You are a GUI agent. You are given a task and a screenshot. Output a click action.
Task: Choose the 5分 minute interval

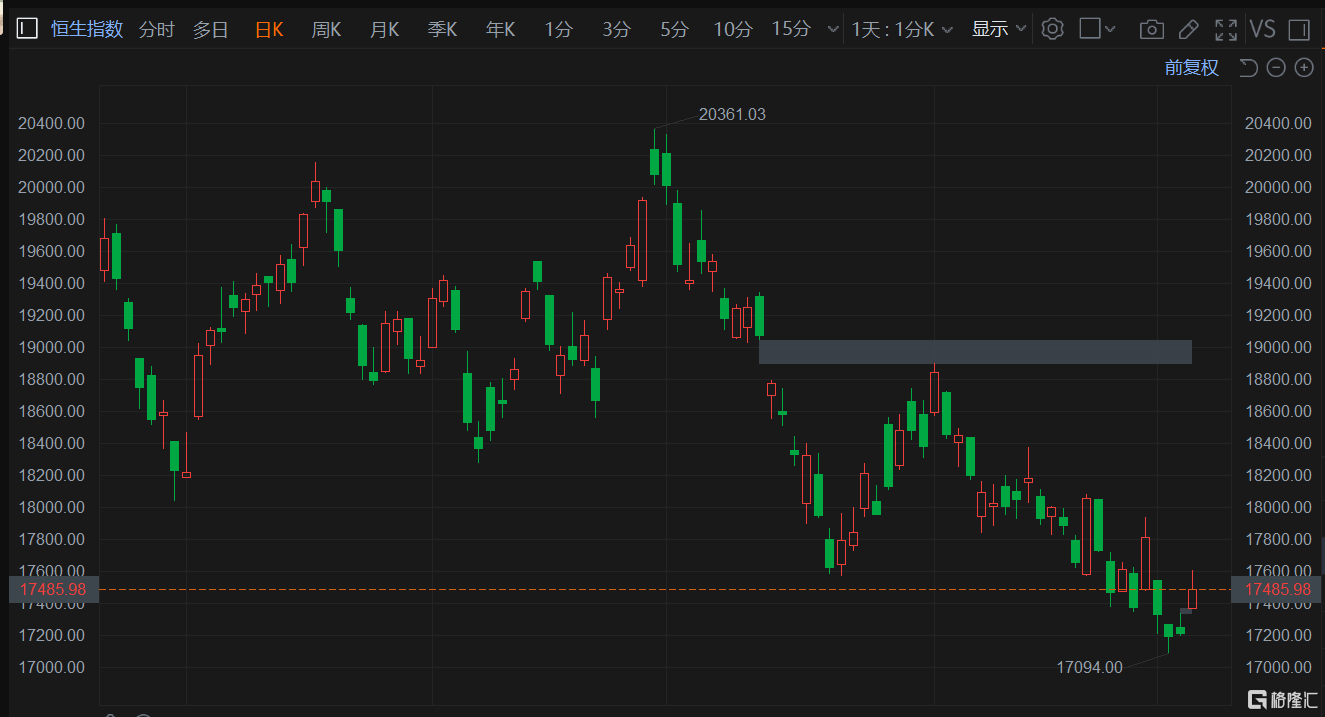point(674,30)
